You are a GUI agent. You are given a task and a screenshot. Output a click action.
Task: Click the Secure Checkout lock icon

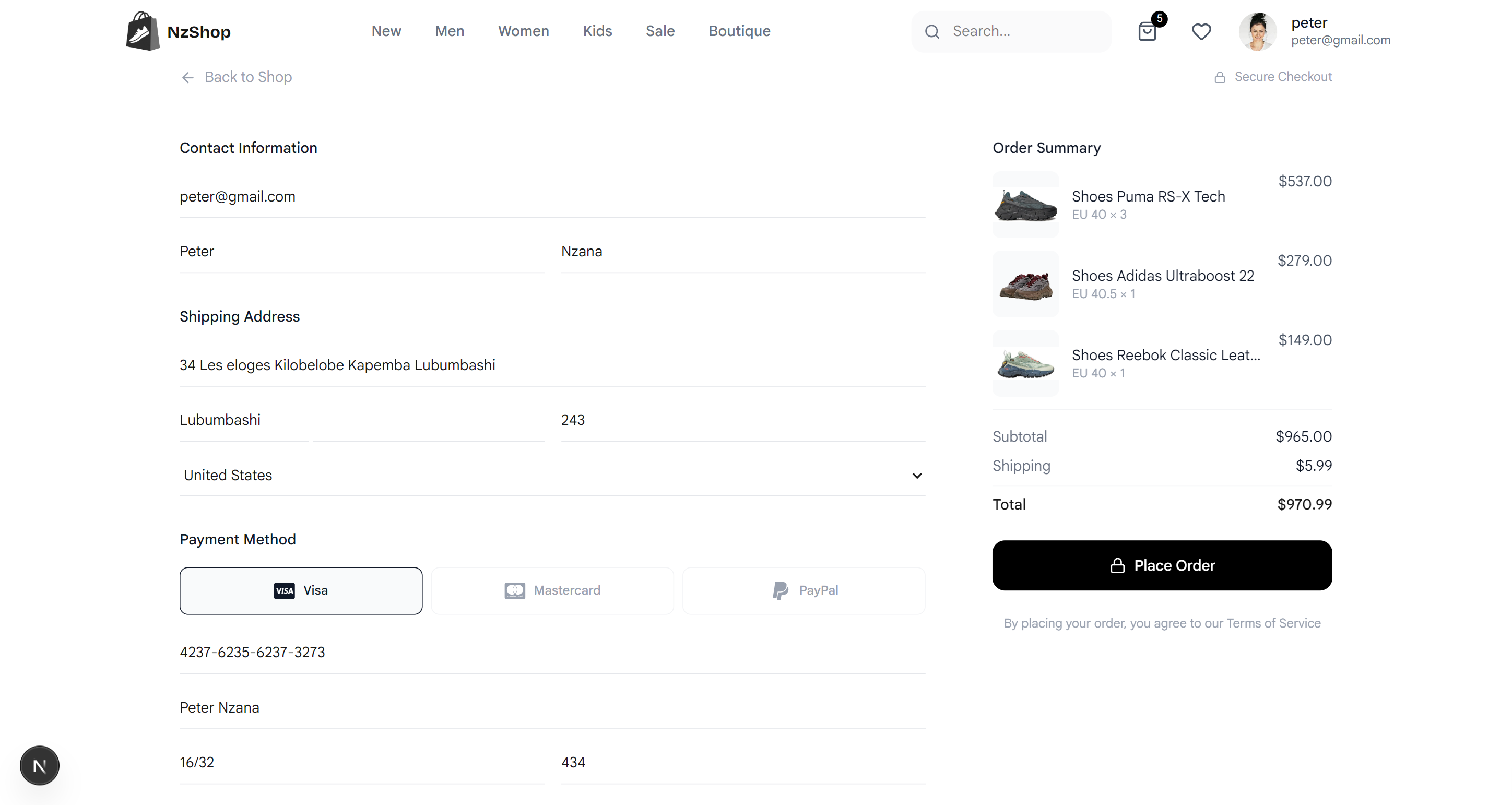coord(1220,77)
